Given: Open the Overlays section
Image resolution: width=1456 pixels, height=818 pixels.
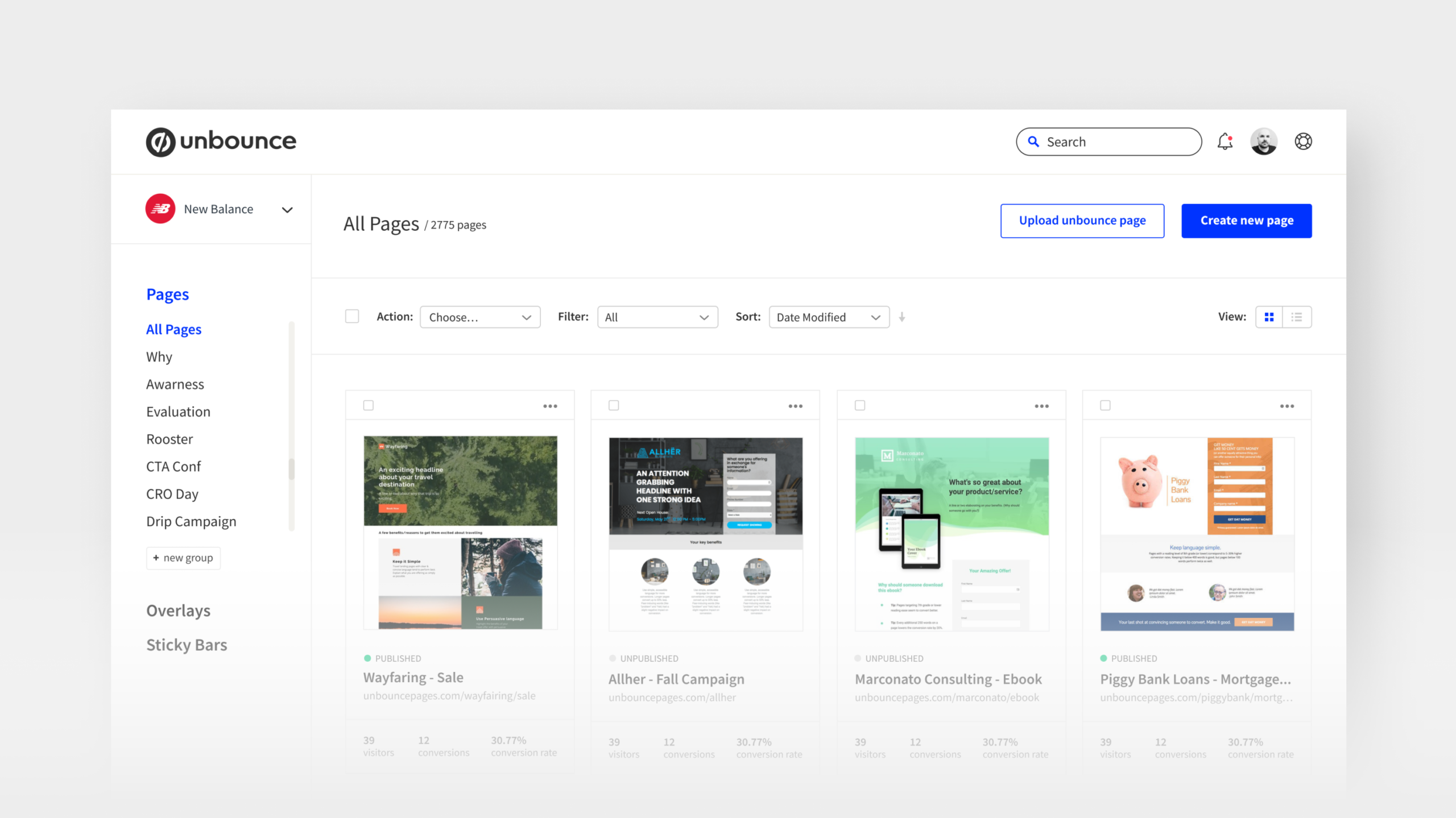Looking at the screenshot, I should [178, 611].
